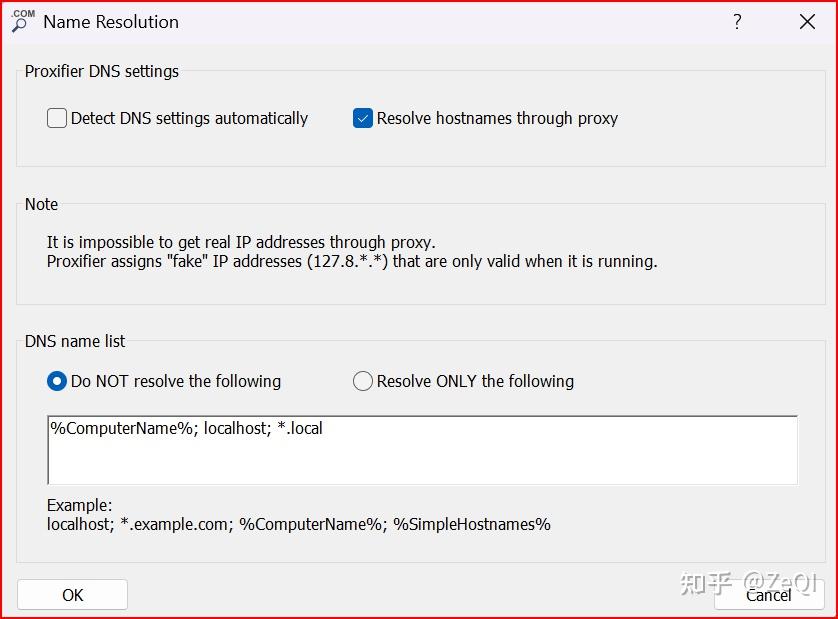838x619 pixels.
Task: Click the Note group heading
Action: coord(42,204)
